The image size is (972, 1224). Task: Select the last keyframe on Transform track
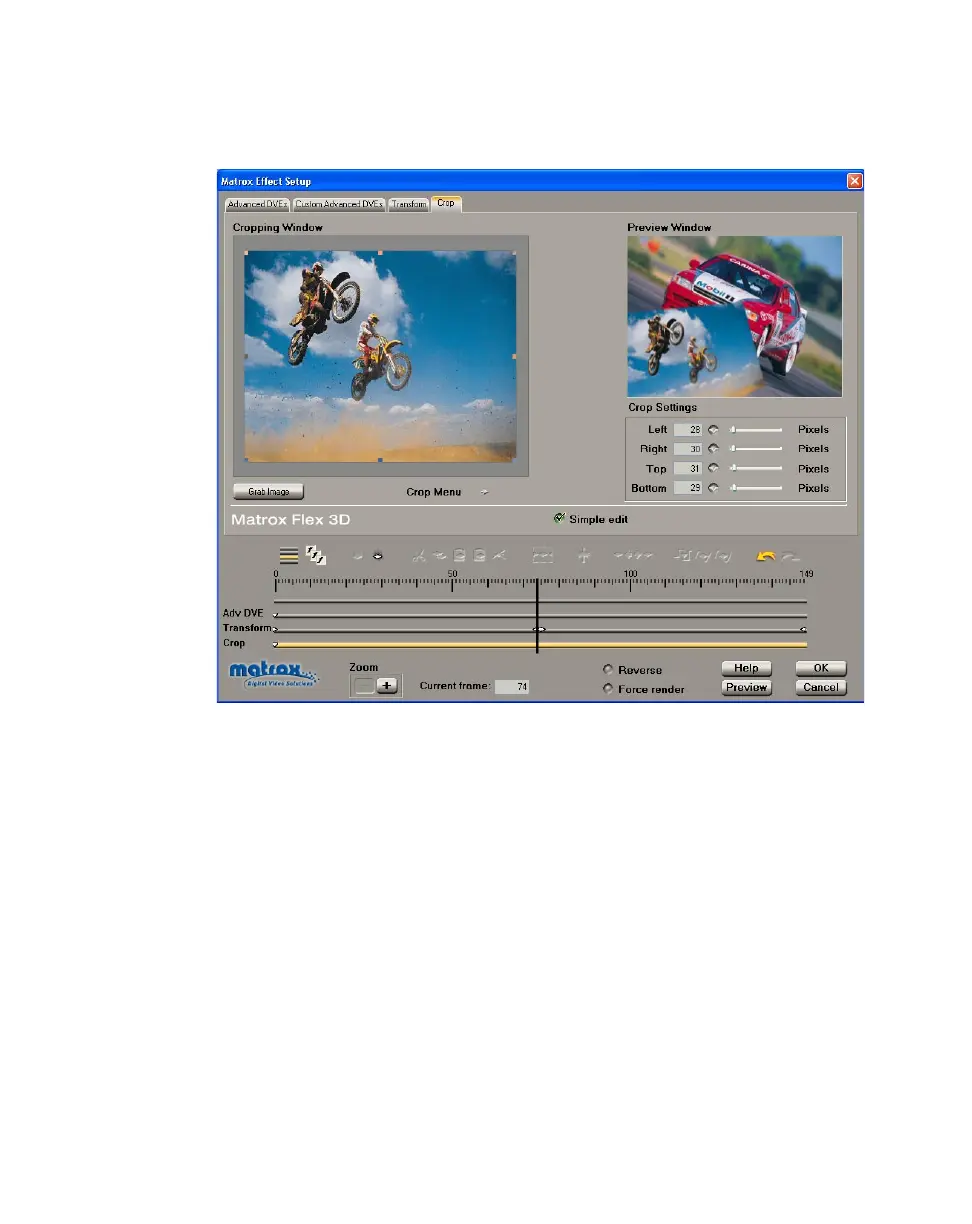(x=804, y=629)
